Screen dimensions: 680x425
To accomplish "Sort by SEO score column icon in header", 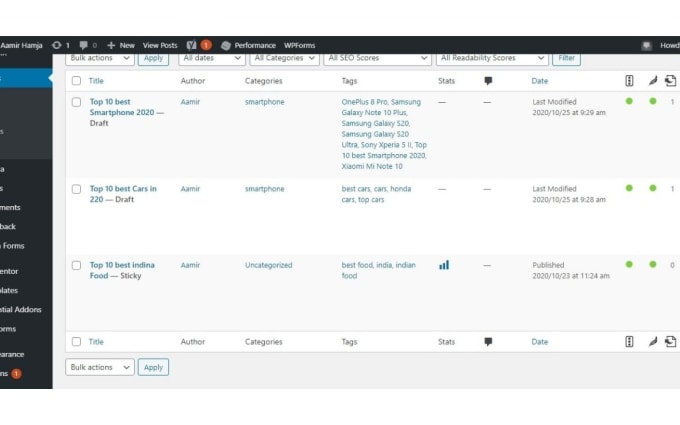I will (629, 81).
